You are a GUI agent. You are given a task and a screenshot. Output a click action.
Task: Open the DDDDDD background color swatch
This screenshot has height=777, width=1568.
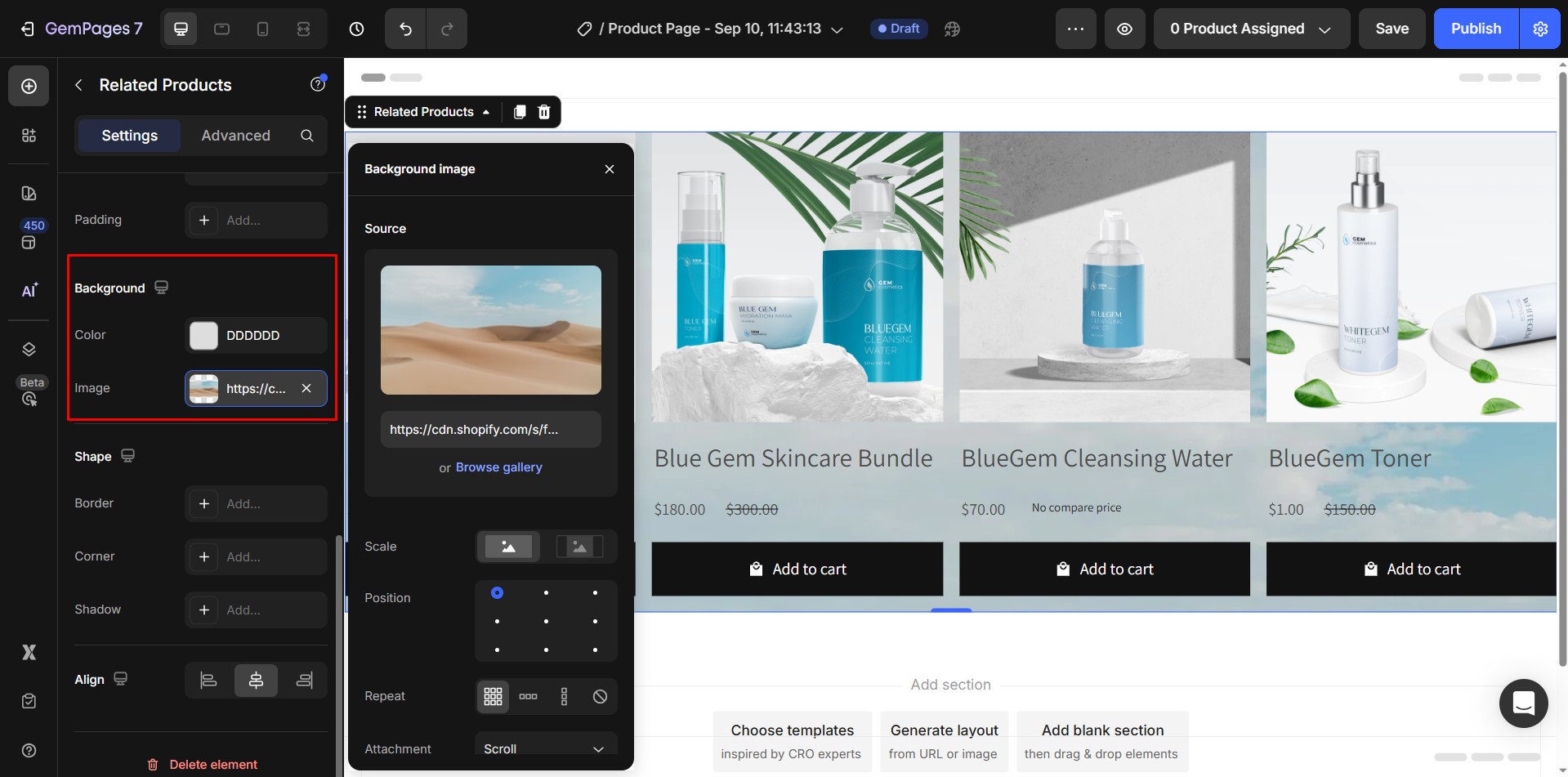pyautogui.click(x=203, y=335)
